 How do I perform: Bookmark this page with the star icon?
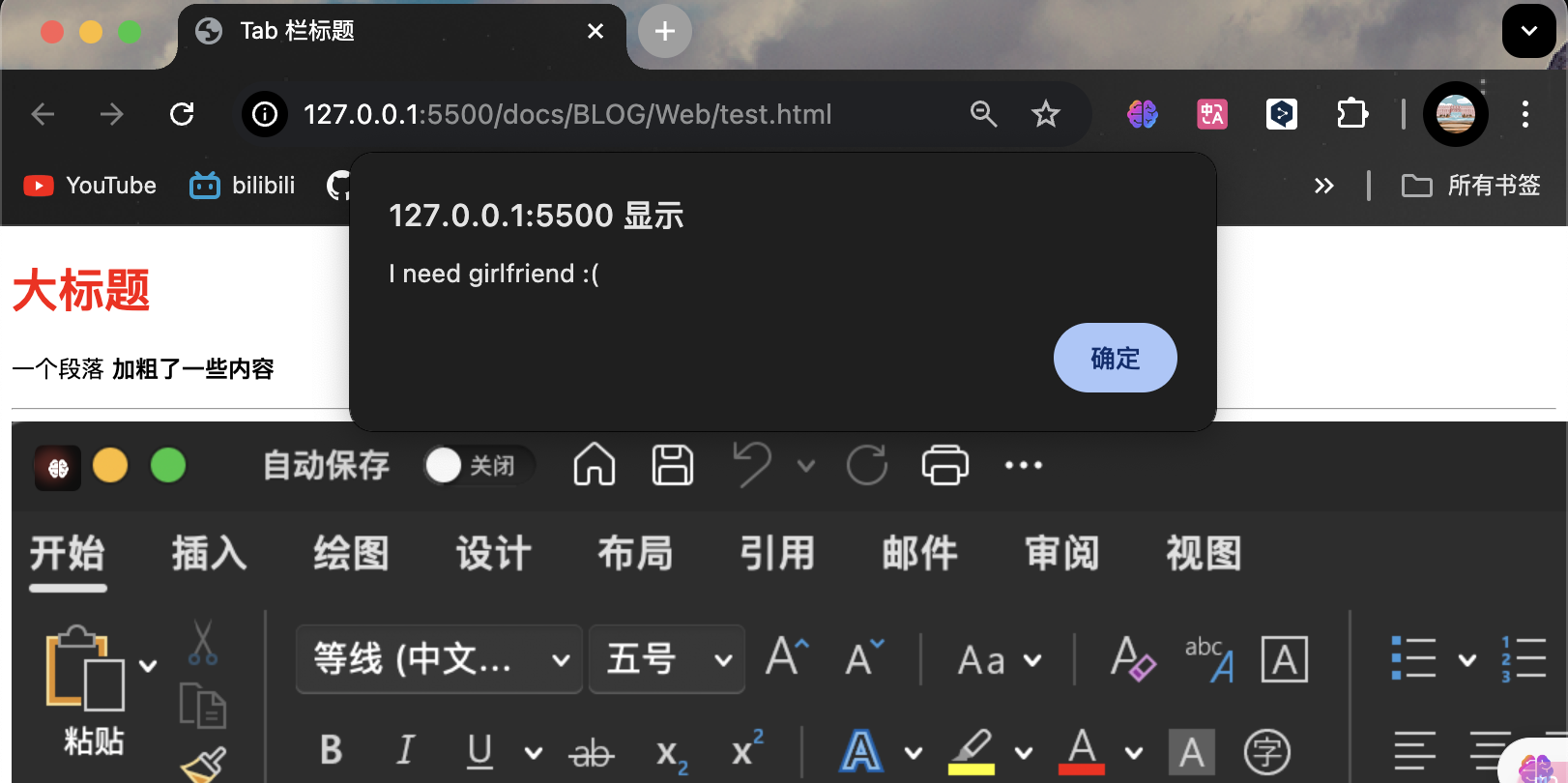(1046, 114)
